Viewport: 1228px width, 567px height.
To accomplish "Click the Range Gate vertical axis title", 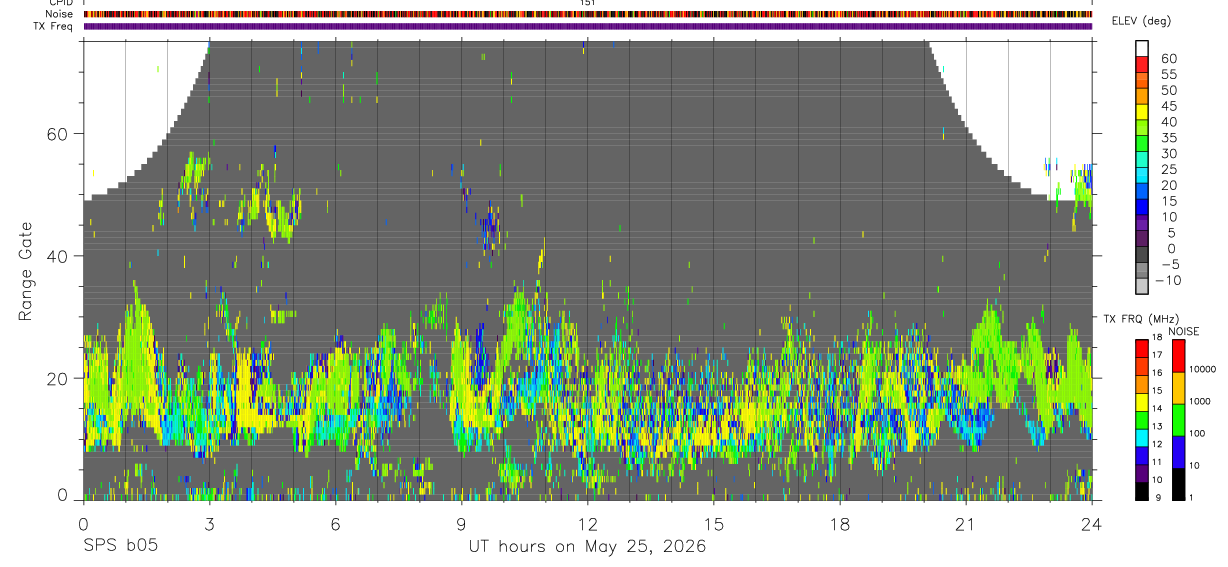I will 25,271.
